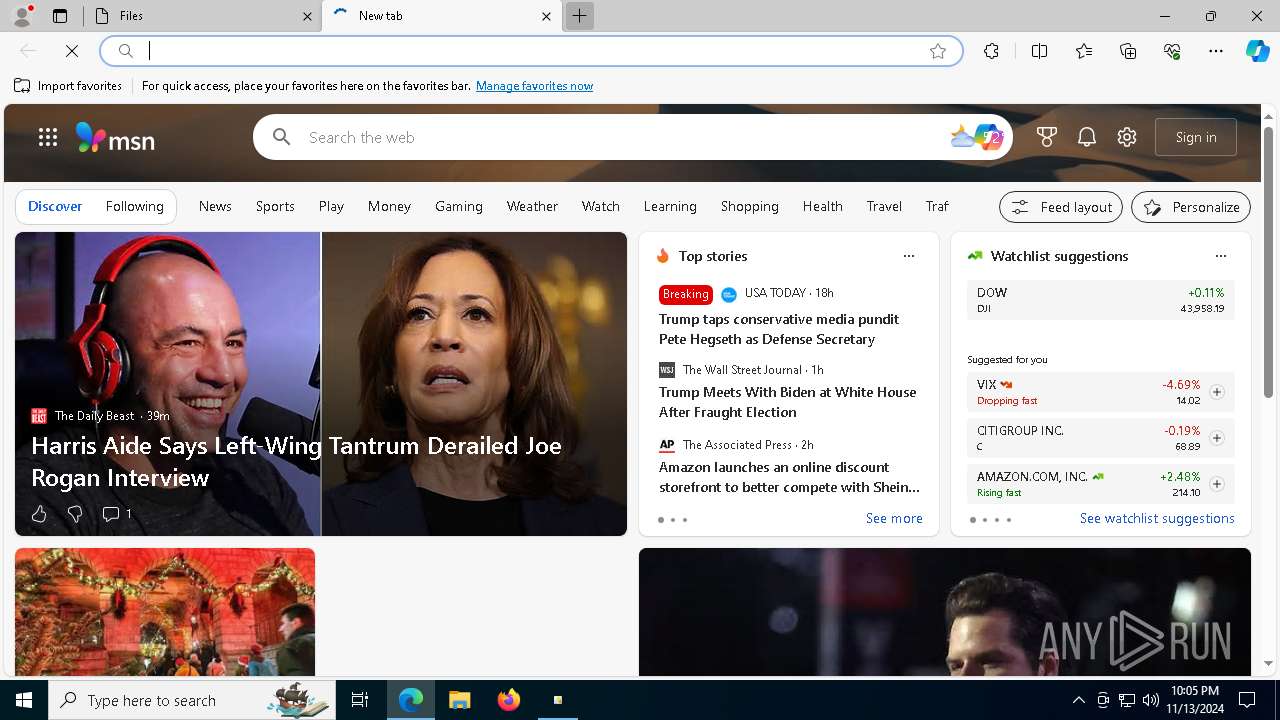Open the Shopping category

750,206
